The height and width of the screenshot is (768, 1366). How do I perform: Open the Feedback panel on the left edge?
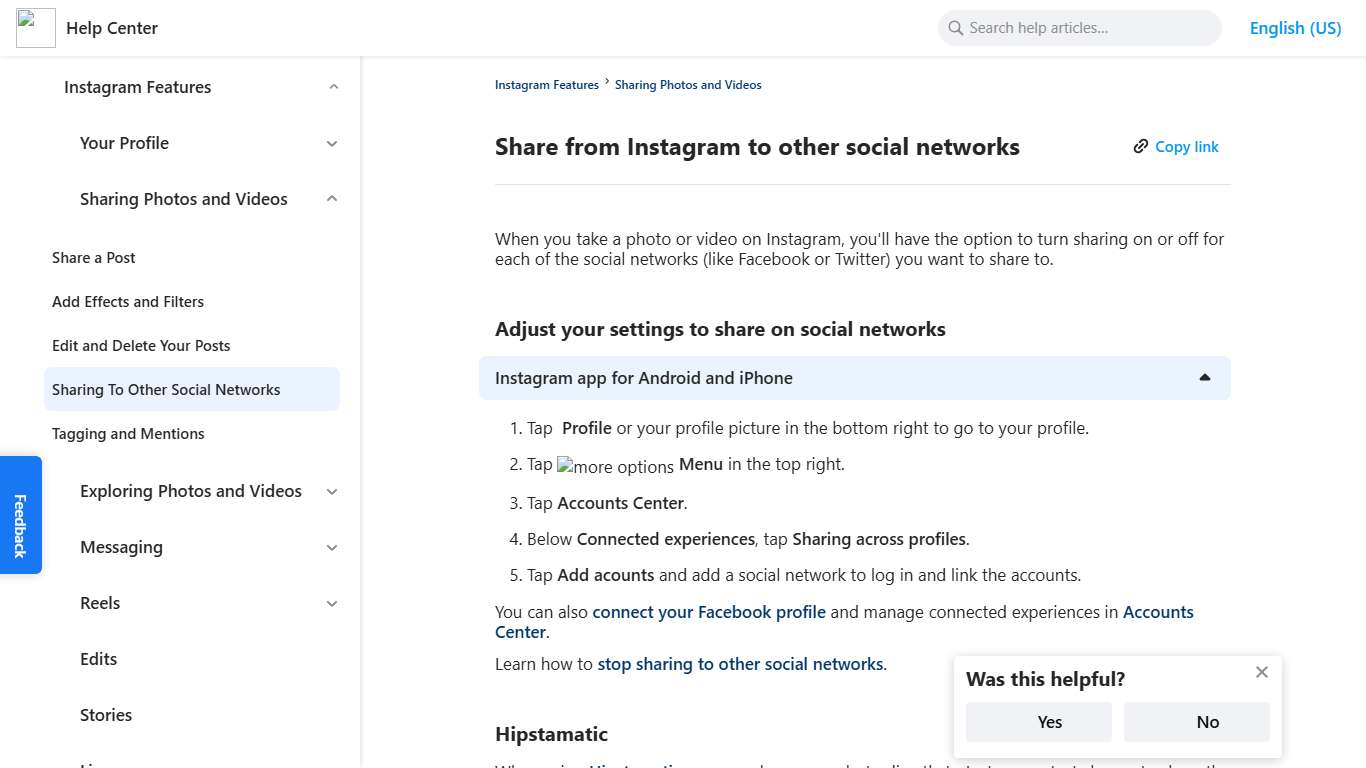click(21, 514)
